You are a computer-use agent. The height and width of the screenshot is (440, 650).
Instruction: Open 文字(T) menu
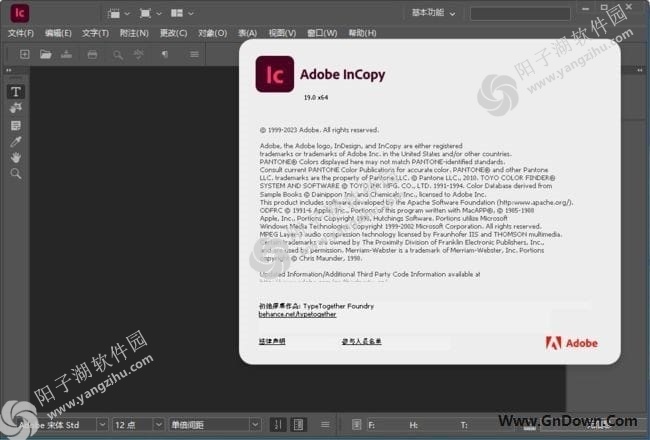(x=95, y=33)
